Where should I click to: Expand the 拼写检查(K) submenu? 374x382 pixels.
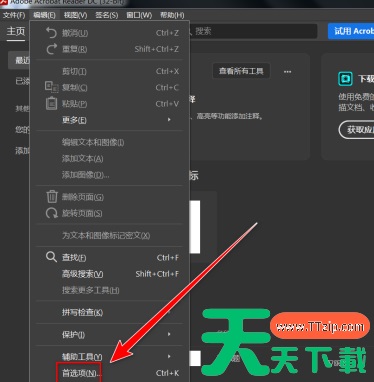[x=109, y=312]
